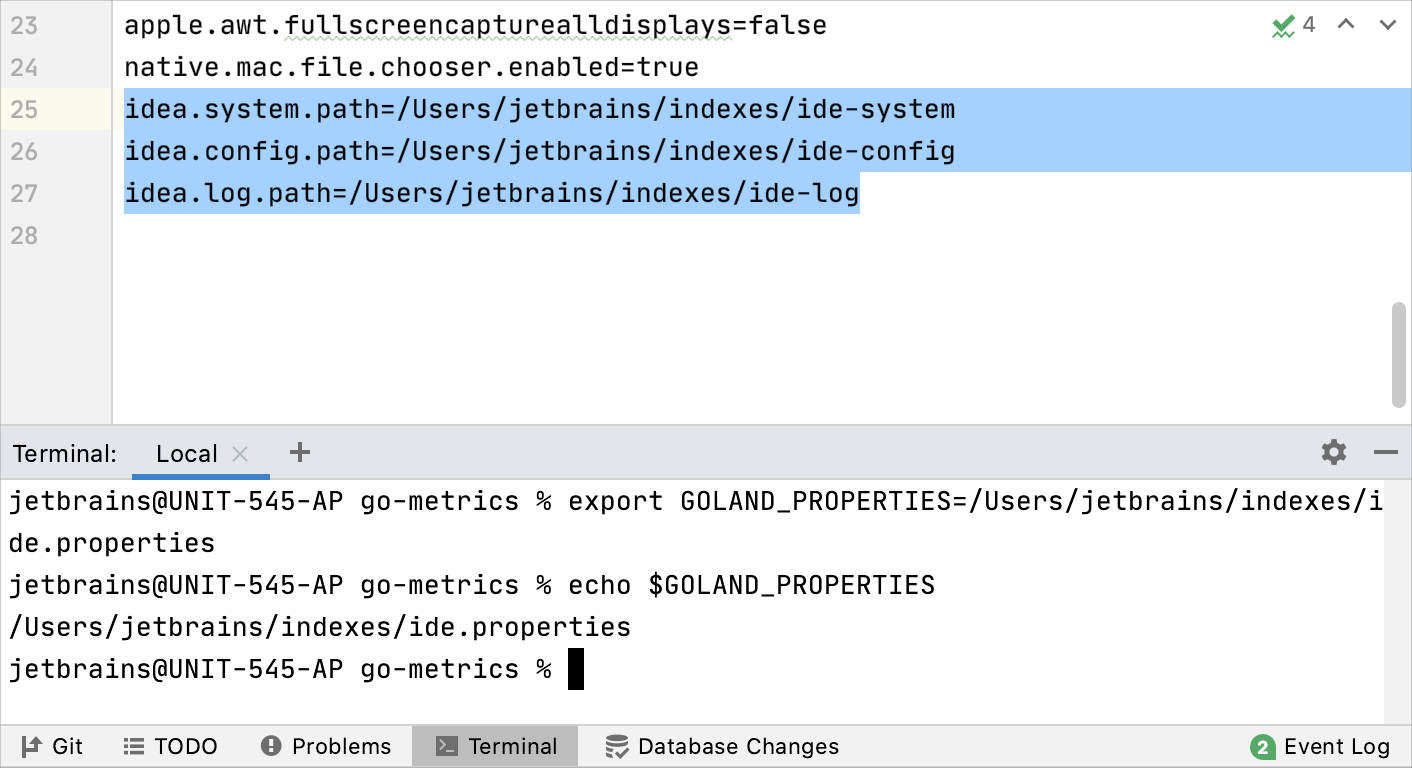Close the Local terminal session

point(239,453)
